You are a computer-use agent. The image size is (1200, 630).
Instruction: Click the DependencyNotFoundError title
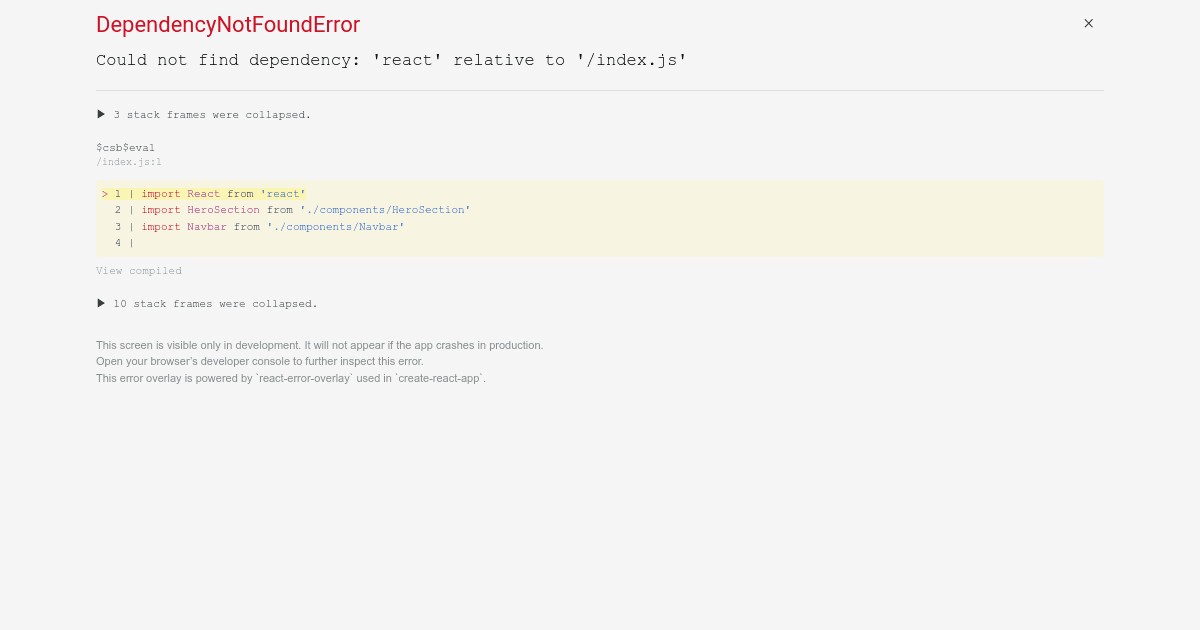[228, 25]
